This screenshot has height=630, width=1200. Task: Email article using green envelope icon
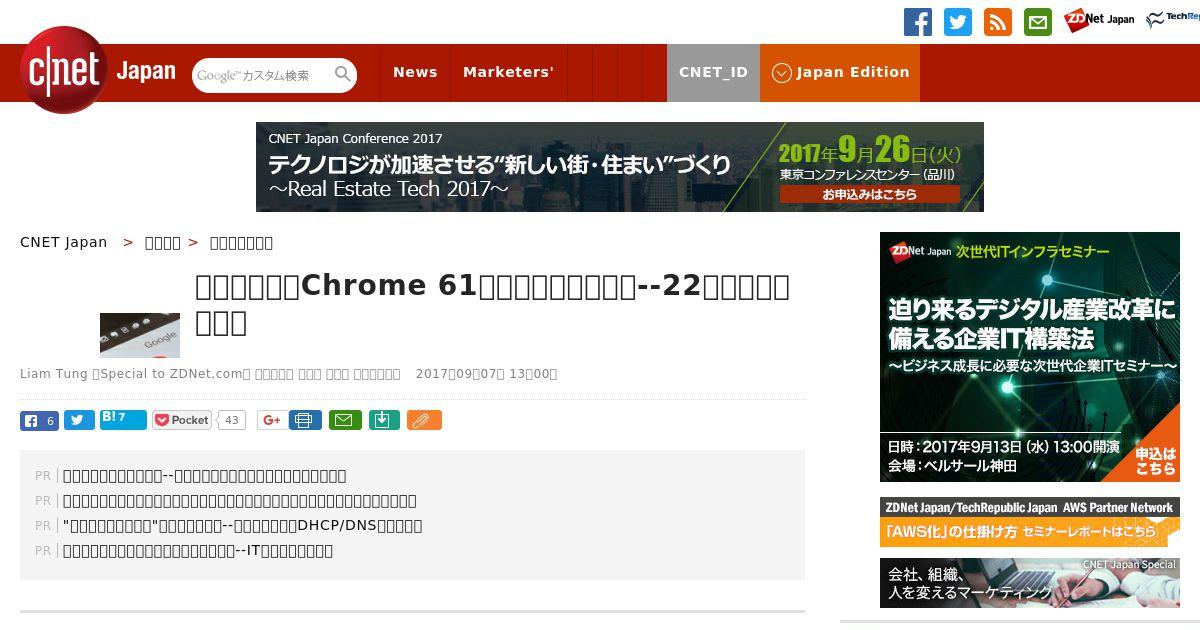point(345,420)
